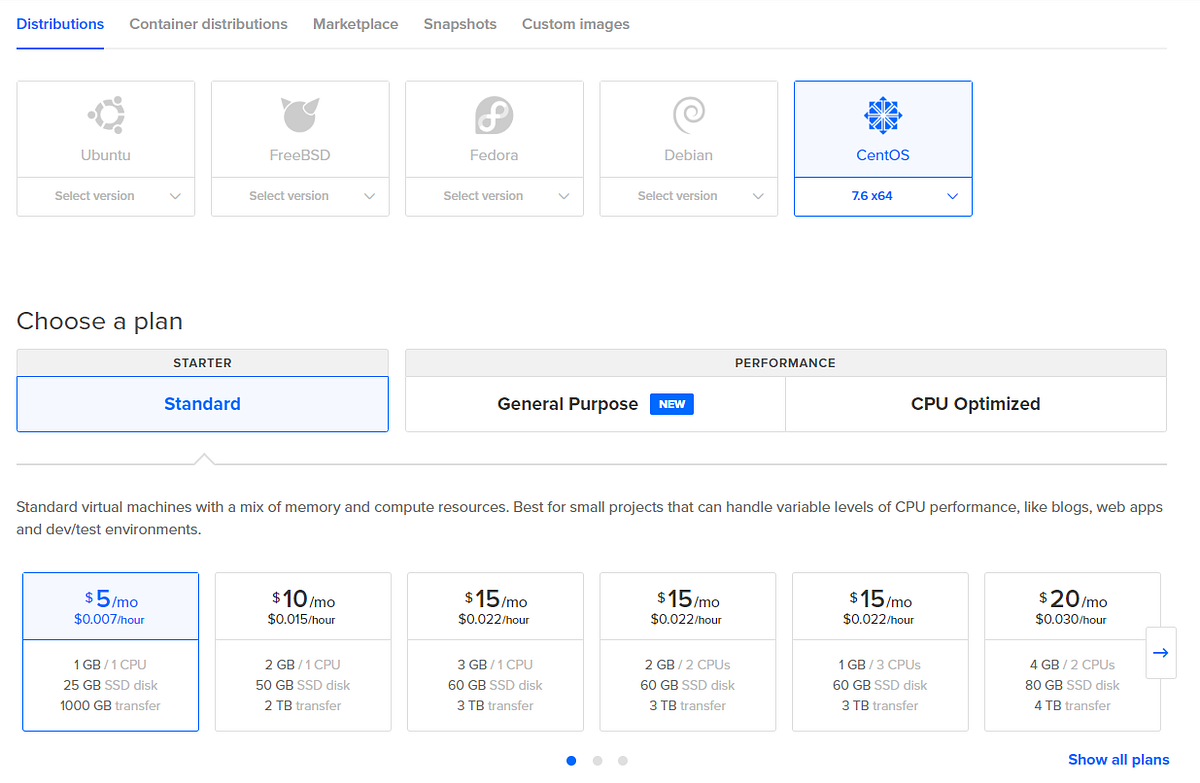1200x783 pixels.
Task: Click the Ubuntu logo icon
Action: pos(106,116)
